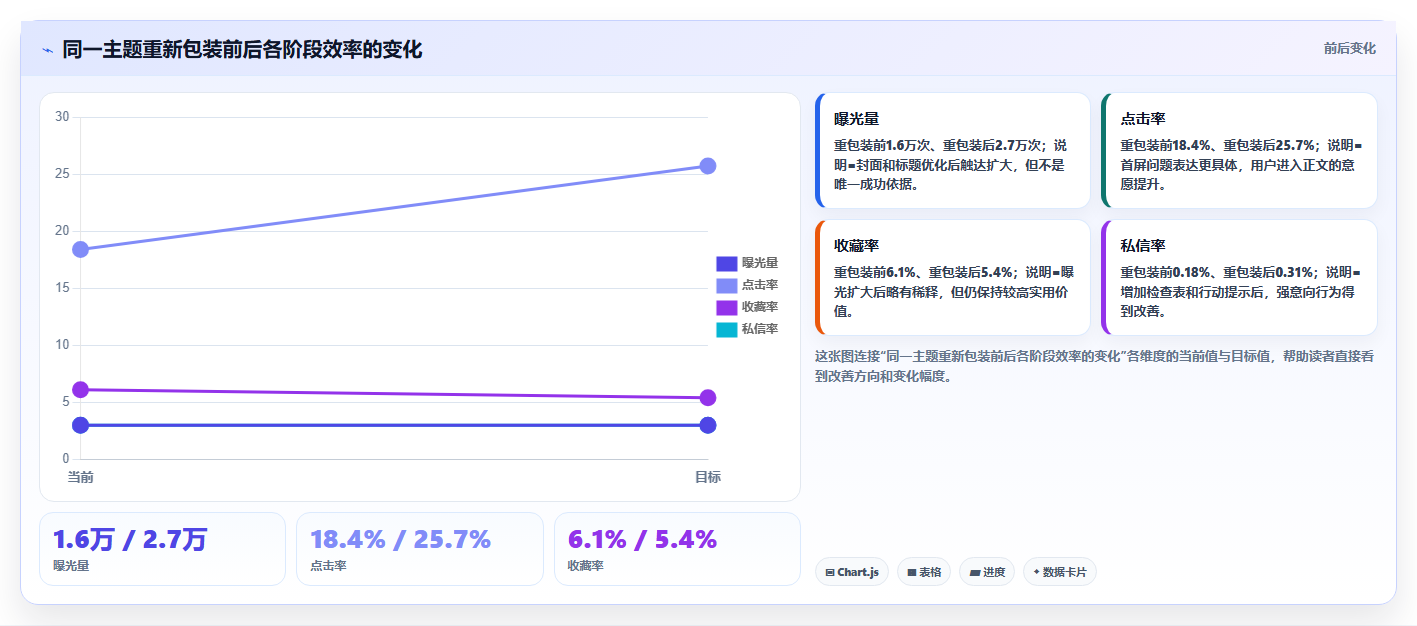The height and width of the screenshot is (626, 1417).
Task: Click the 点击率 caption under 18.4% stat
Action: [328, 566]
